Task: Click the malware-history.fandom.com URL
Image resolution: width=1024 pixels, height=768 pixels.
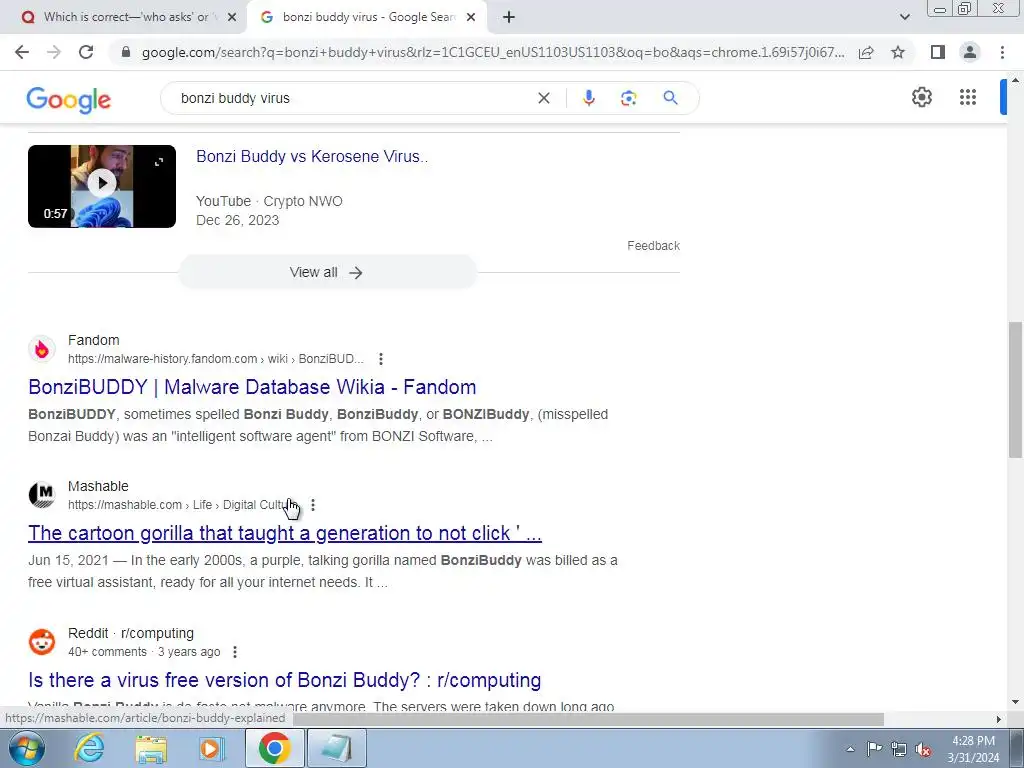Action: coord(216,359)
